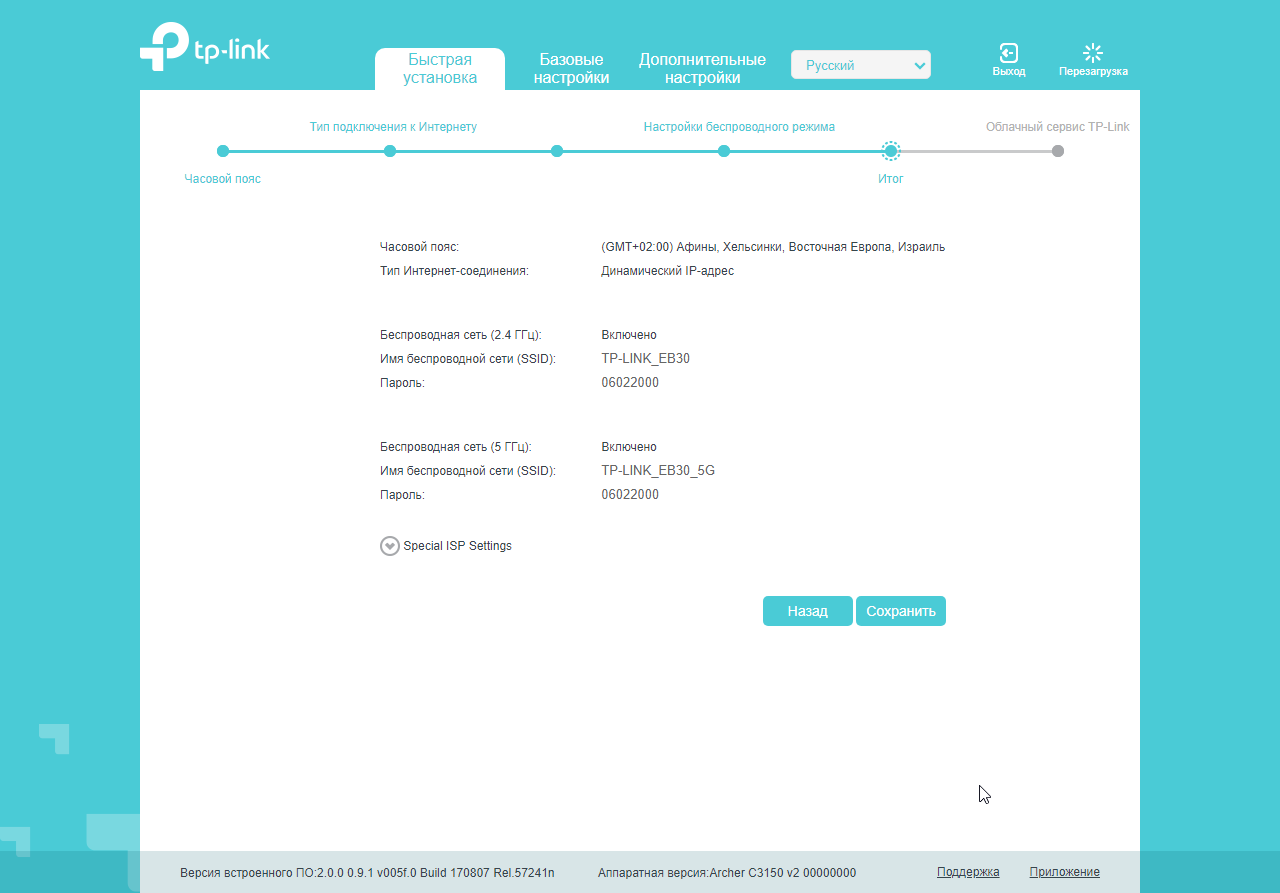Click the 5 ГГц password value

[630, 495]
